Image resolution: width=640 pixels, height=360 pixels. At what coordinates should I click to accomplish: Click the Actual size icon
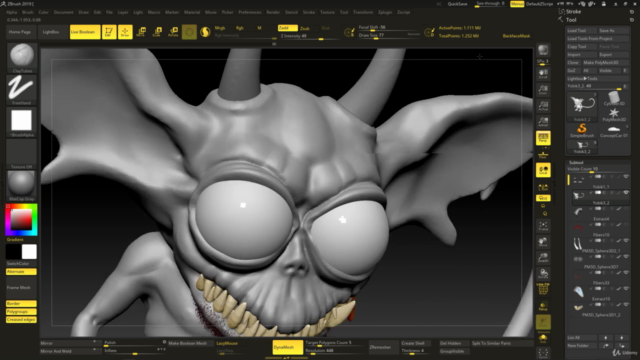coord(543,106)
